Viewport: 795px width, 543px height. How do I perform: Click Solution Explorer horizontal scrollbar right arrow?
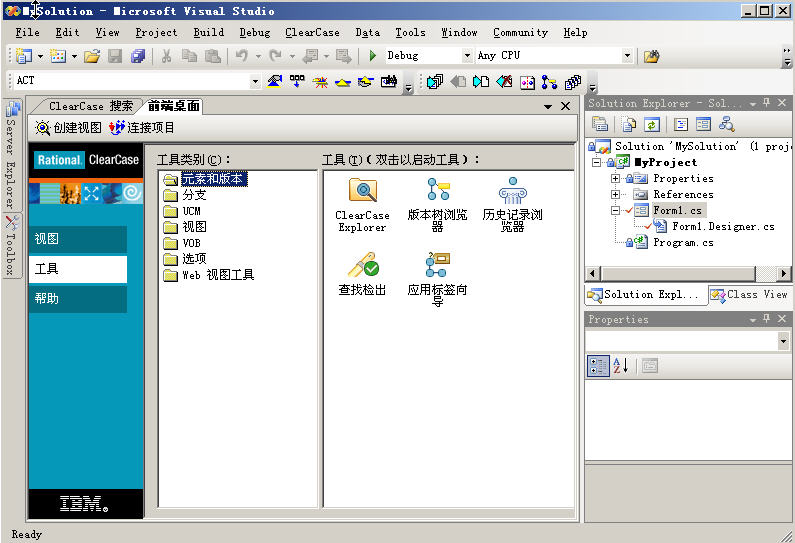(x=784, y=274)
